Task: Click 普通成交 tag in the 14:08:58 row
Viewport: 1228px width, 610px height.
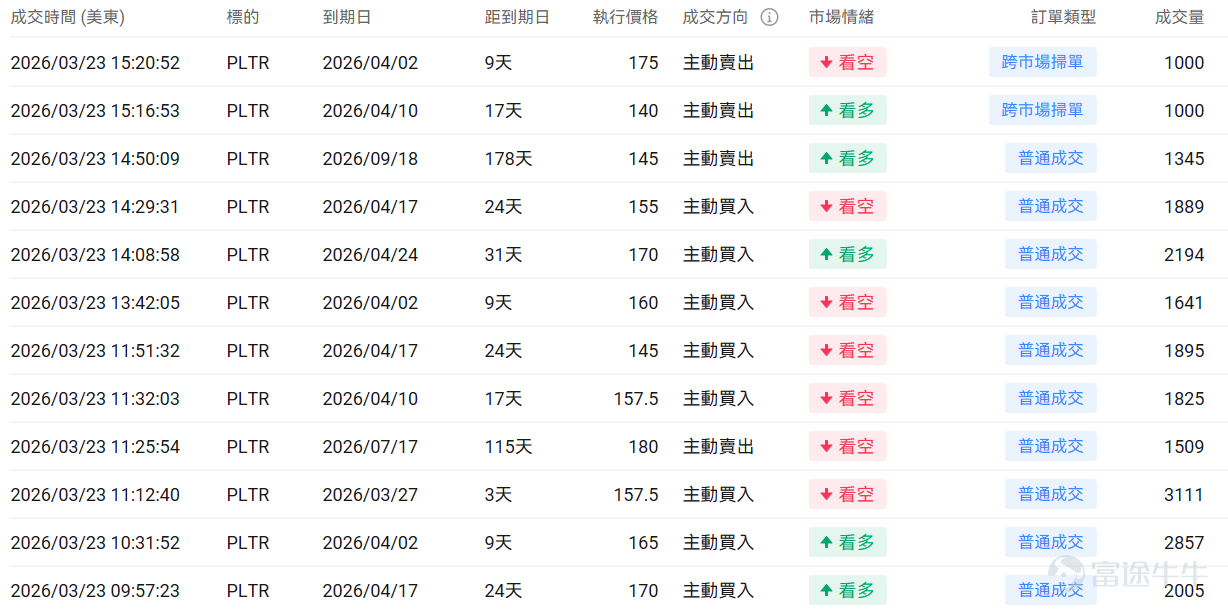Action: coord(1051,254)
